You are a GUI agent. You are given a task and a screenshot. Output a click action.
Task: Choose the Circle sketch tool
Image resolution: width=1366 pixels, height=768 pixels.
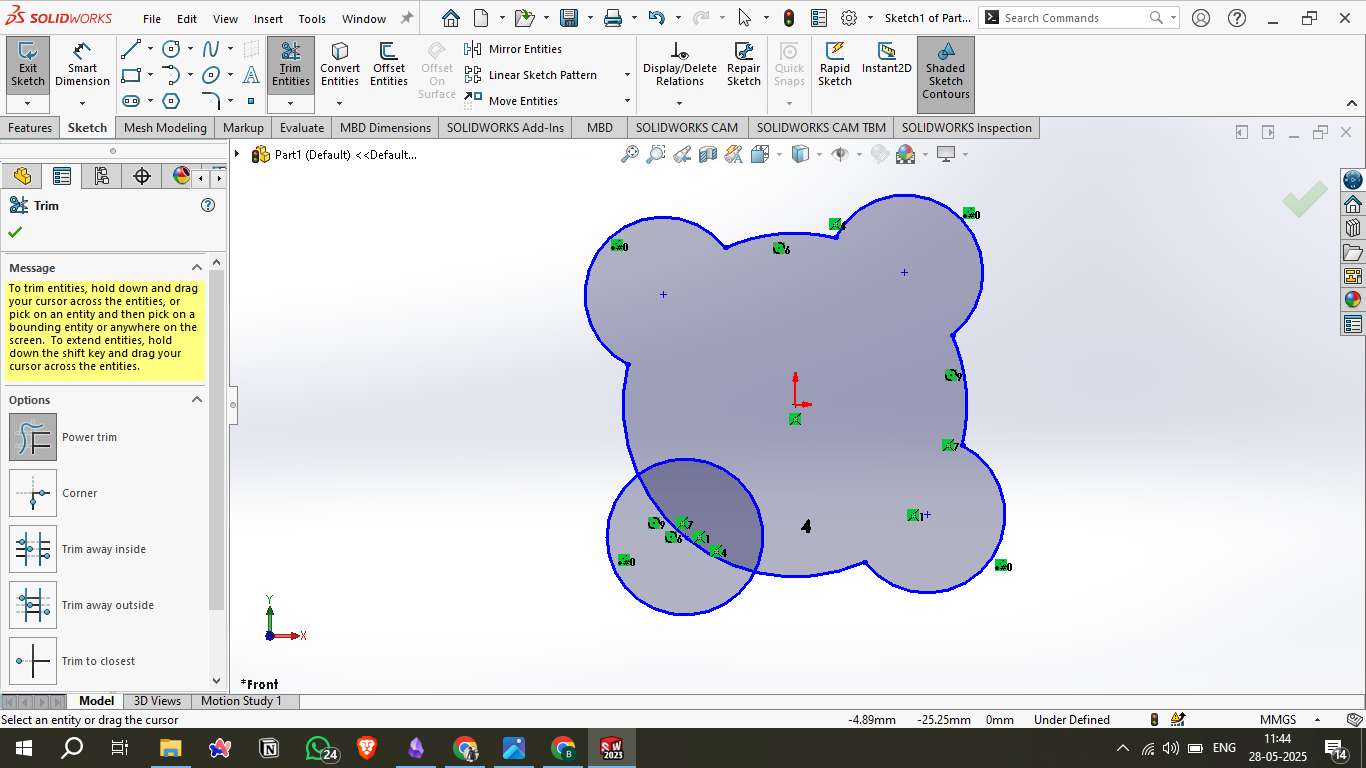pos(171,49)
